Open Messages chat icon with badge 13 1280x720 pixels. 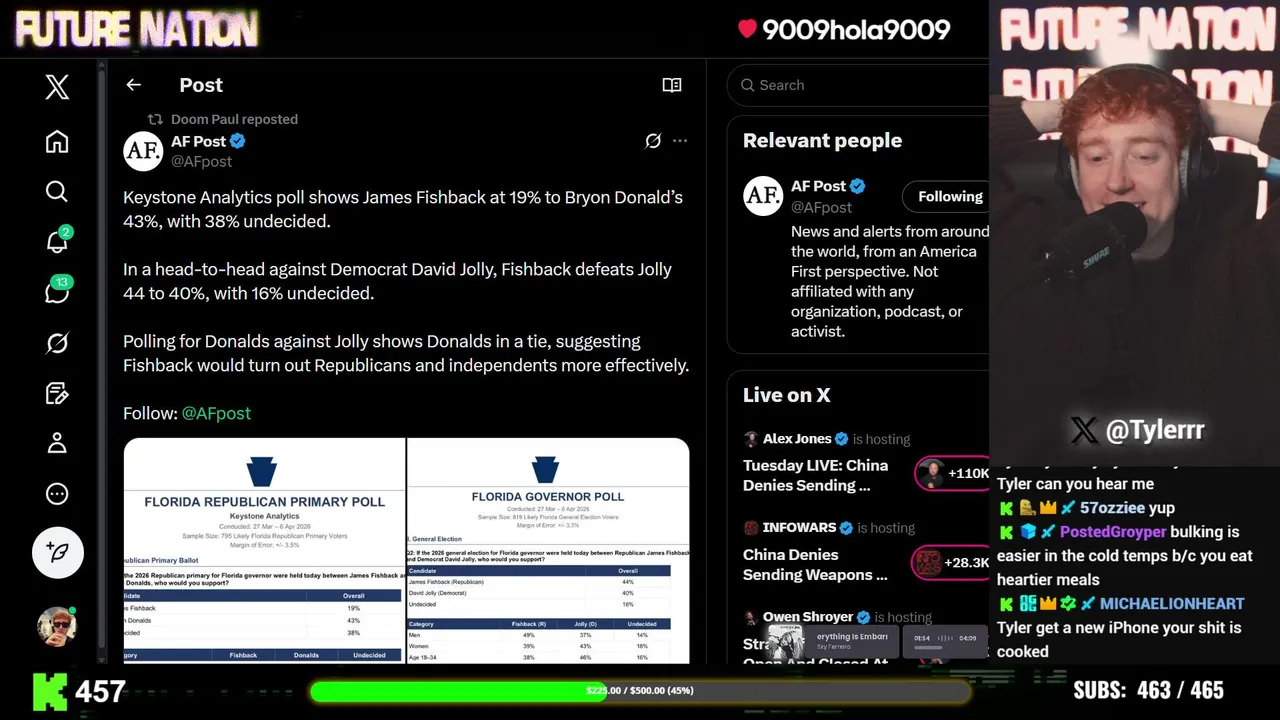tap(57, 291)
